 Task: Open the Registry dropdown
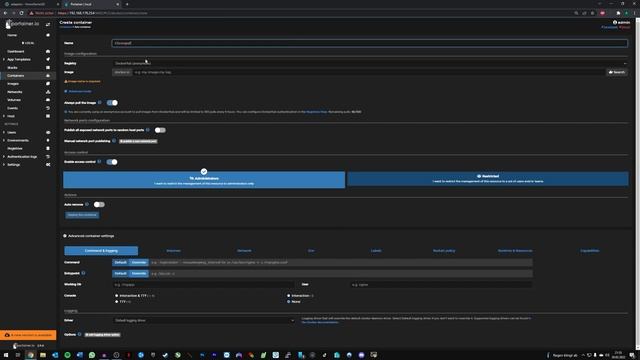pos(370,63)
